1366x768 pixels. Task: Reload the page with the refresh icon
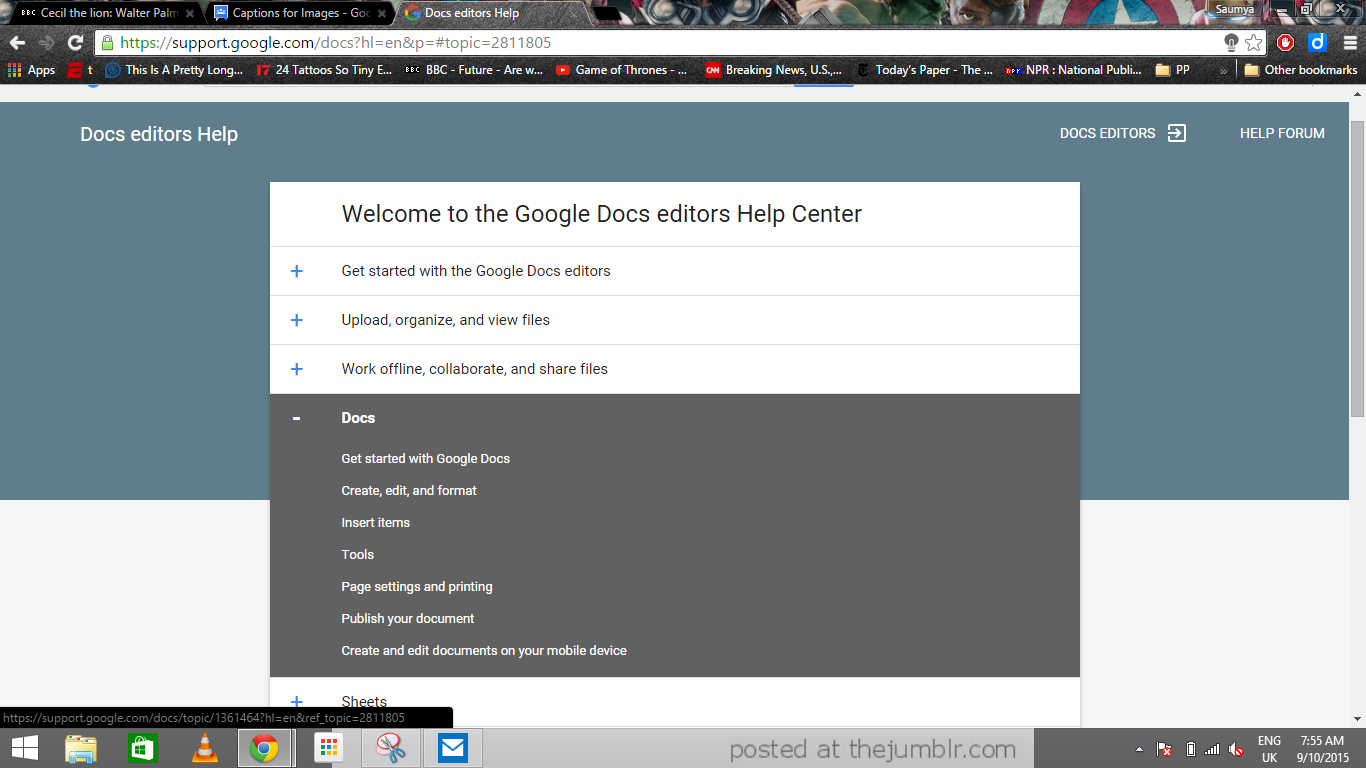coord(75,43)
